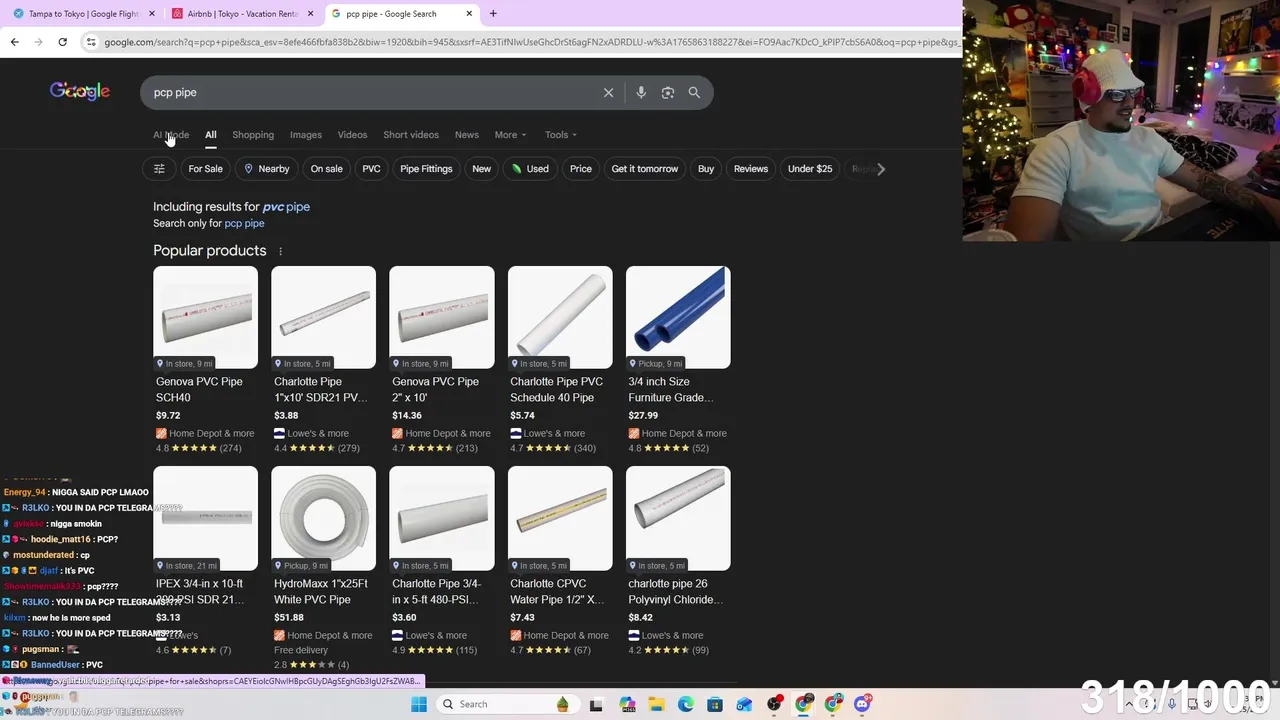Screen dimensions: 1280x720
Task: Search only for pcp pipe link
Action: tap(244, 224)
